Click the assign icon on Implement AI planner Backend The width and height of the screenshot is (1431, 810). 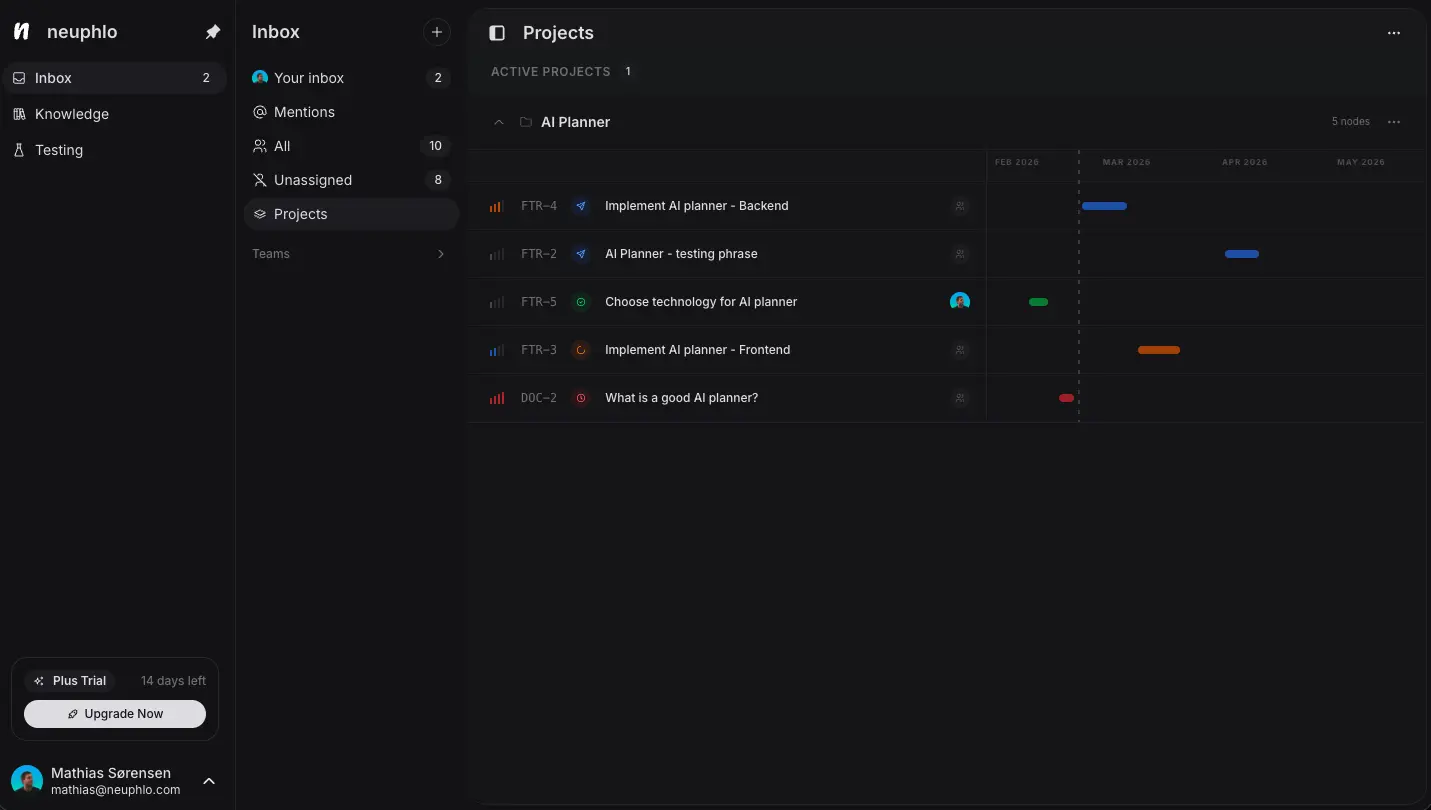[959, 206]
